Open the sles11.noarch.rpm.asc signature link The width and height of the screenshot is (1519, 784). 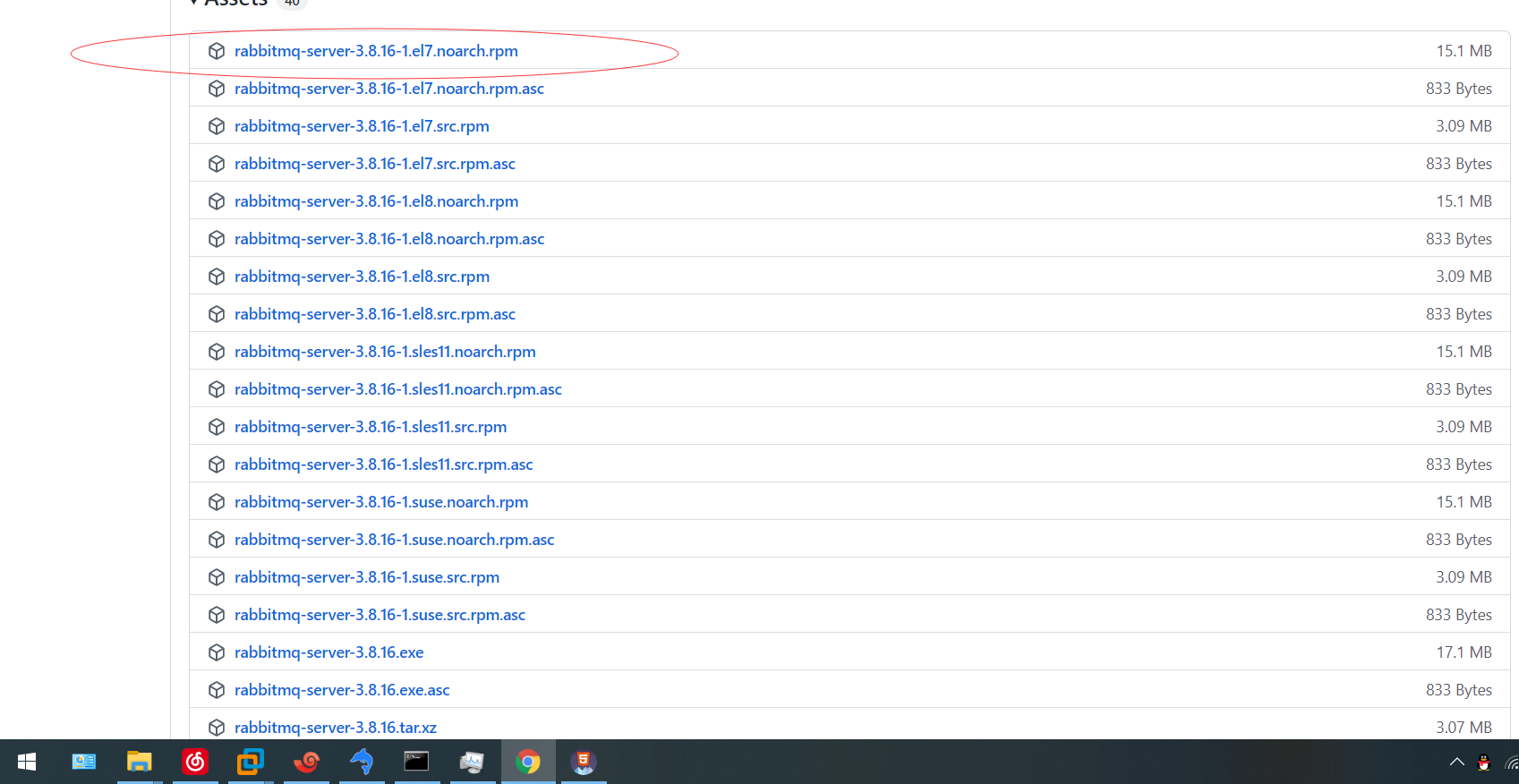point(398,389)
